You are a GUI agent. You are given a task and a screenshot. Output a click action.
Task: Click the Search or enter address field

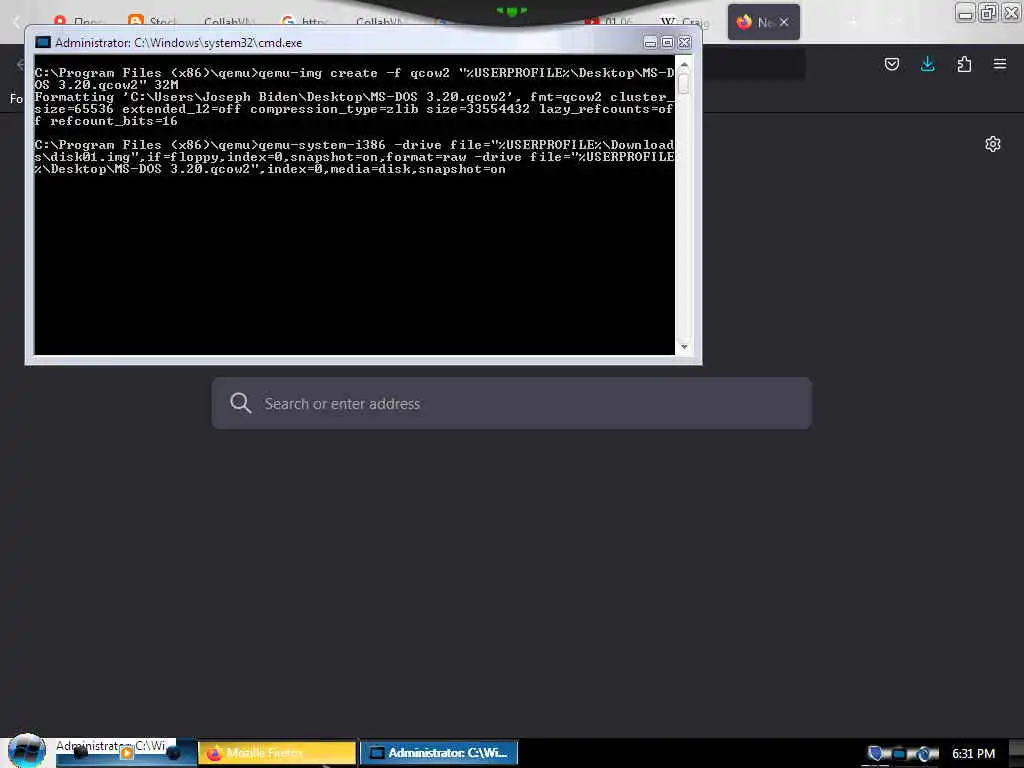click(x=512, y=403)
